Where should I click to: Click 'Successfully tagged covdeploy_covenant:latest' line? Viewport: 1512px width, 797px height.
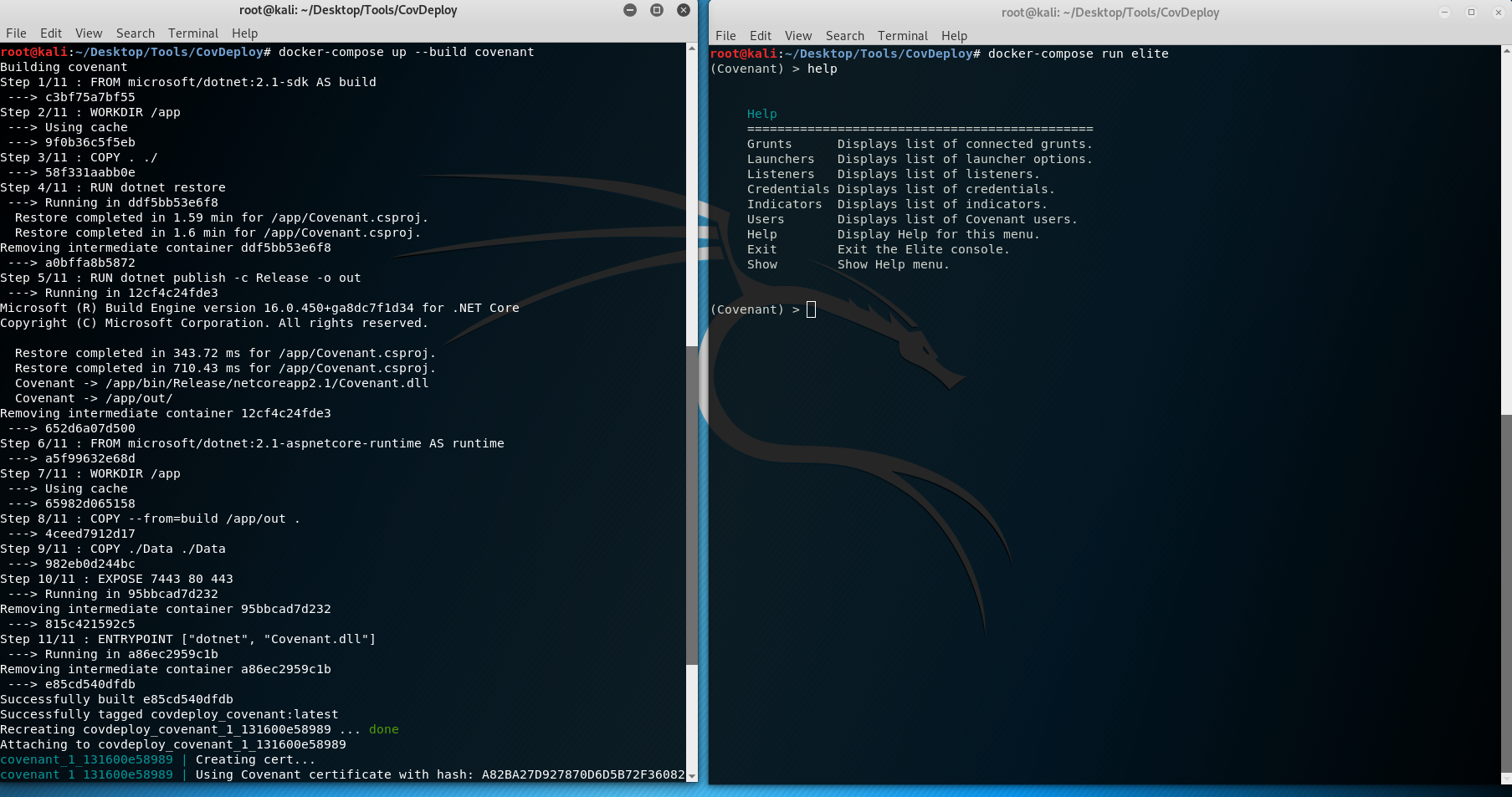pos(169,714)
